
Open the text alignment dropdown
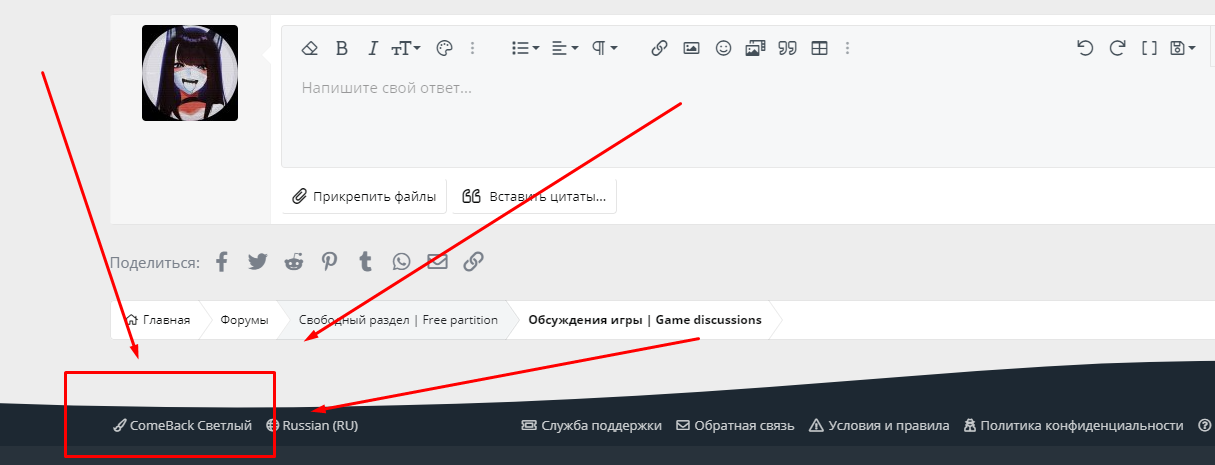click(x=565, y=48)
